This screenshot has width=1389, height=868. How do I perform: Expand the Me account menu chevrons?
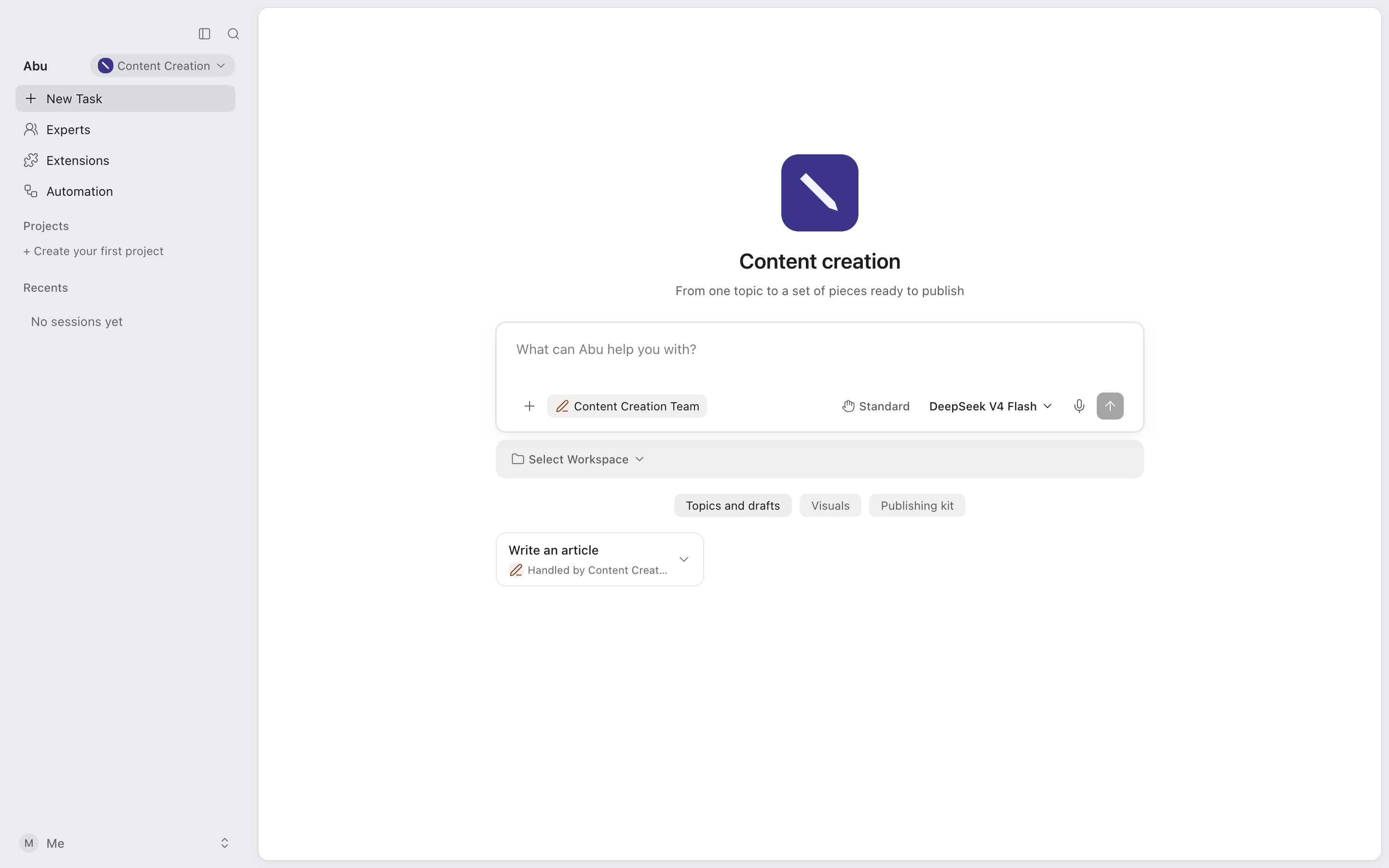click(224, 843)
